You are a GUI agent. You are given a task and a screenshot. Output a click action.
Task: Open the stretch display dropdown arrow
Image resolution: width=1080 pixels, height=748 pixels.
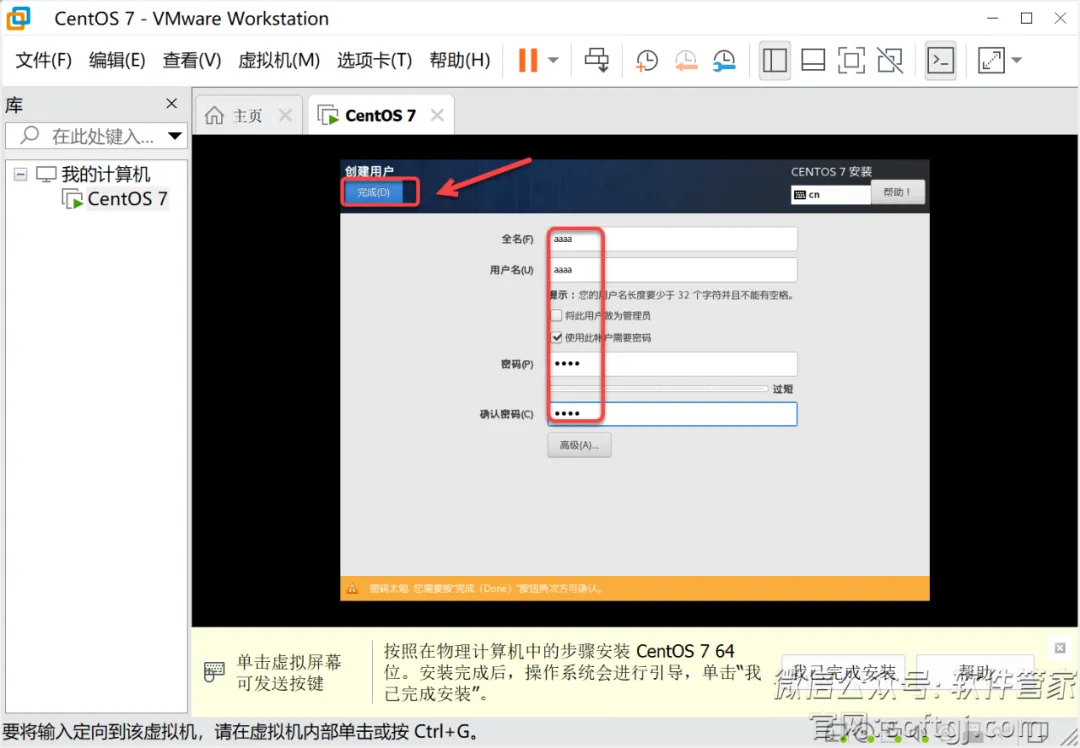tap(1017, 61)
